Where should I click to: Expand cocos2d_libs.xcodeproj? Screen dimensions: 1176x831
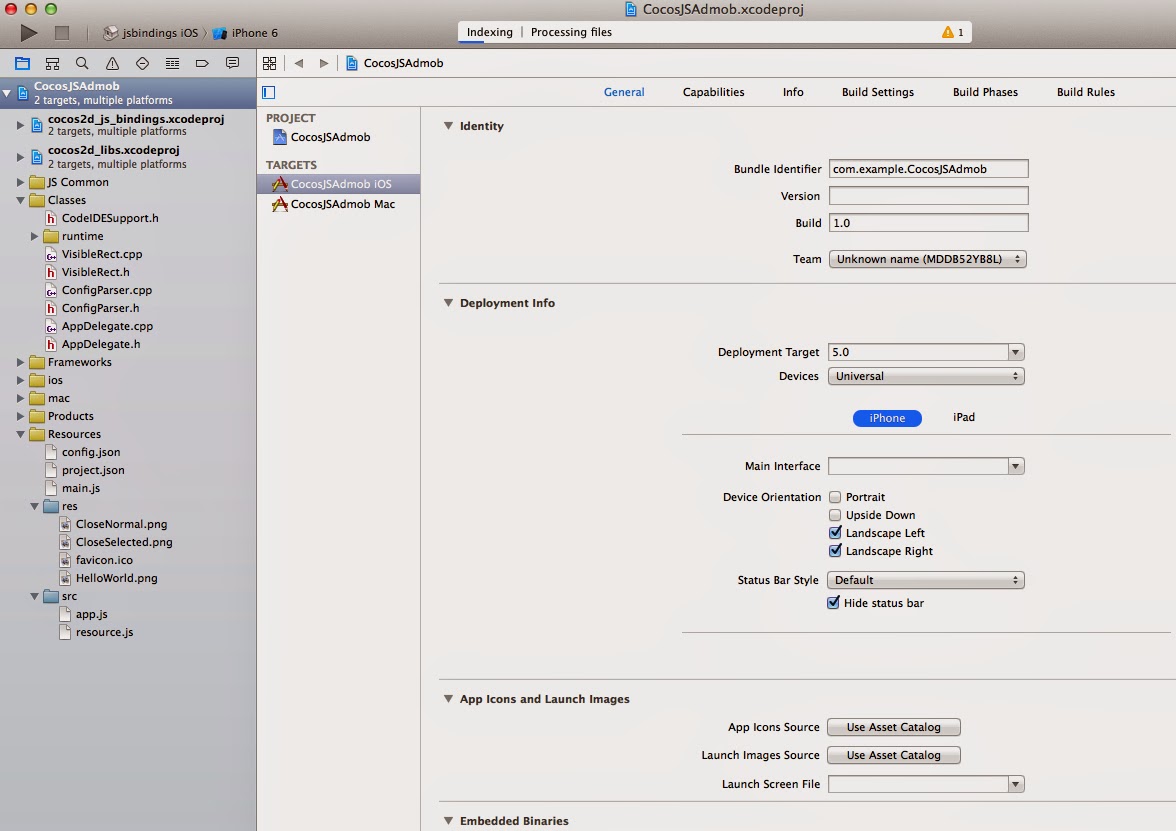pos(20,157)
